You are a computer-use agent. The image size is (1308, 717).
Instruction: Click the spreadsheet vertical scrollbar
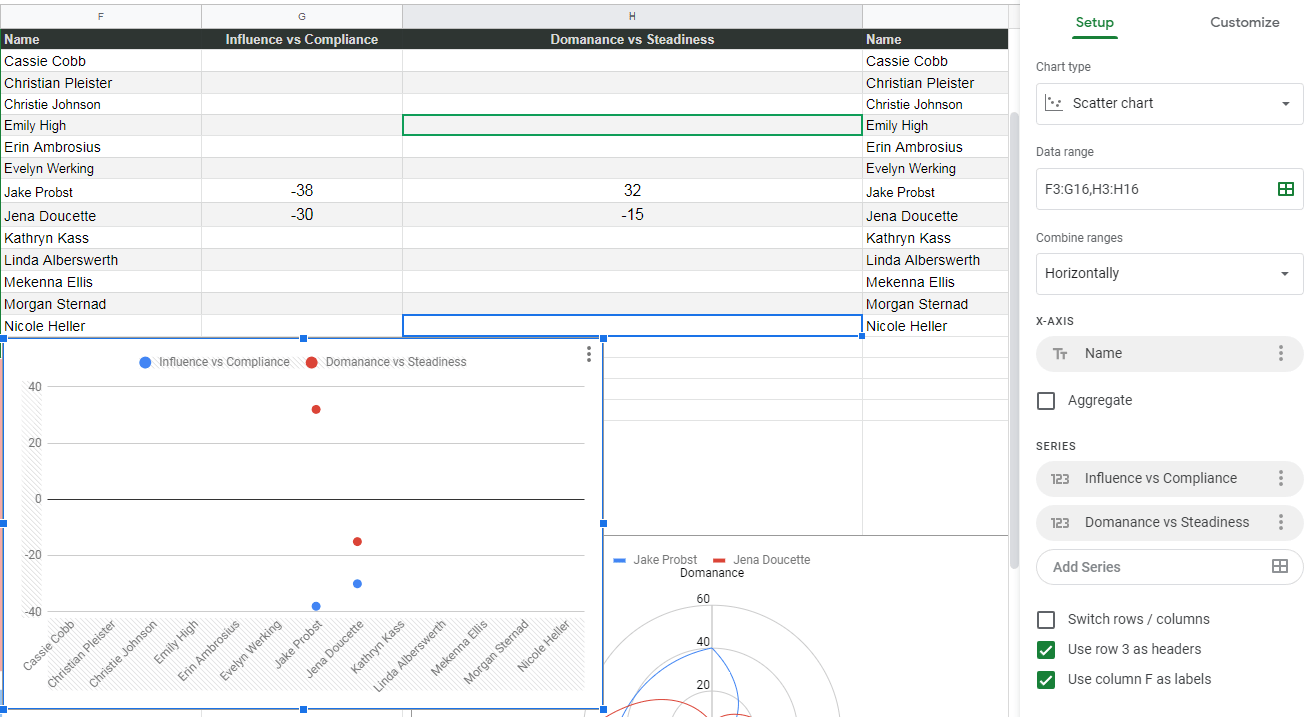(1014, 340)
